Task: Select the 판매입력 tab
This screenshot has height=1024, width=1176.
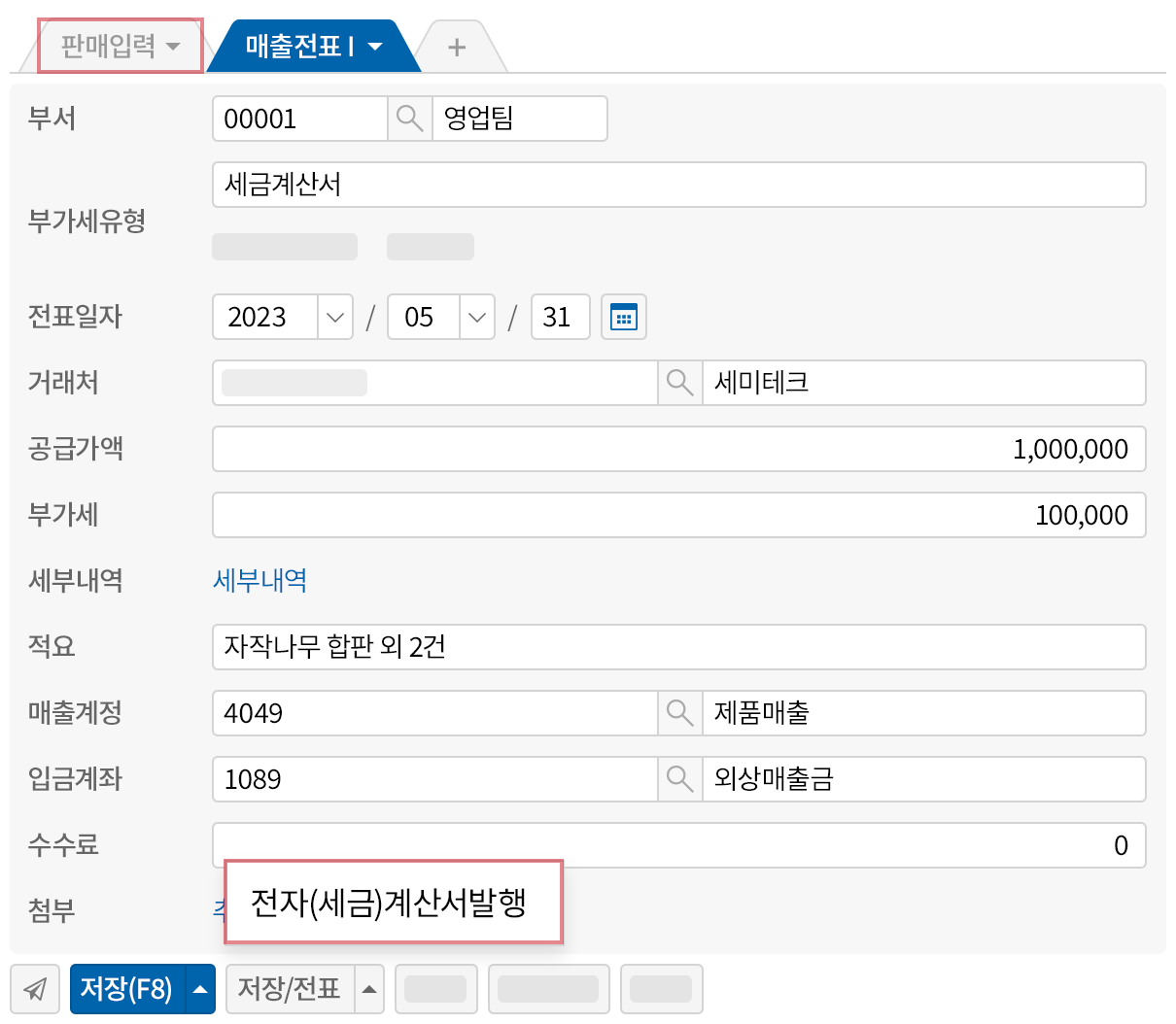Action: [107, 45]
